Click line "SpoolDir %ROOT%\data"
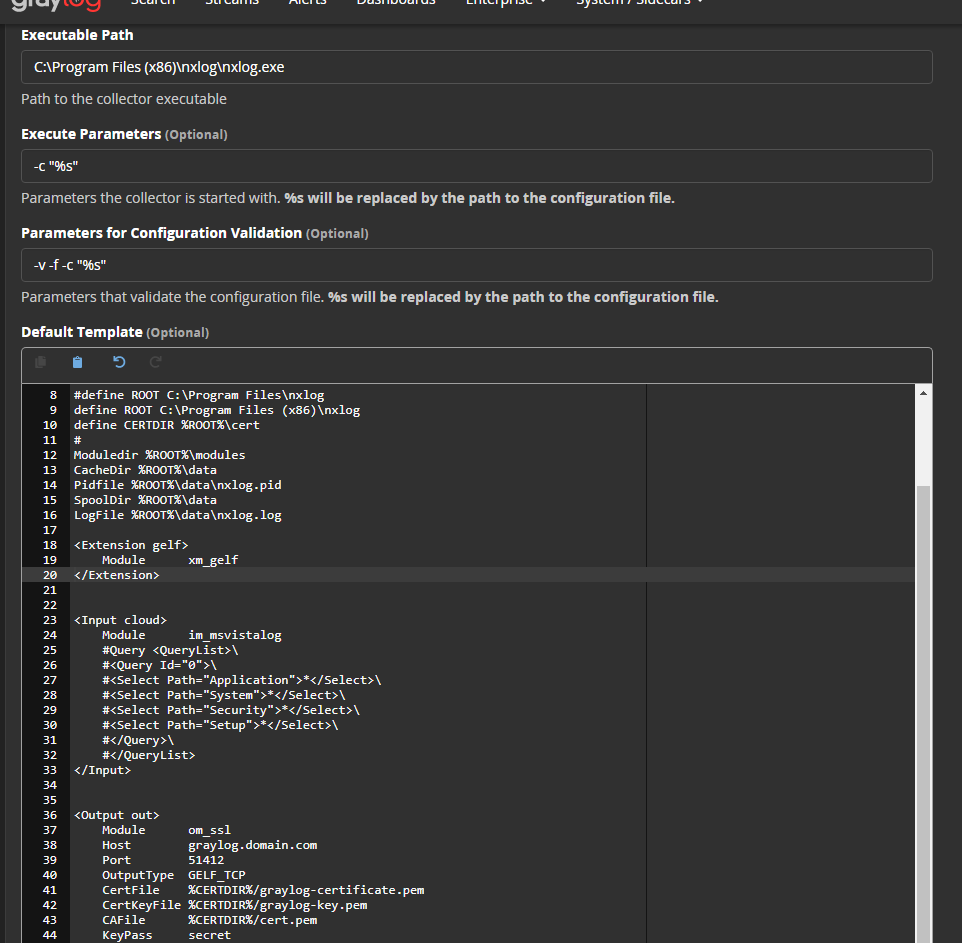Viewport: 962px width, 943px height. [x=145, y=500]
